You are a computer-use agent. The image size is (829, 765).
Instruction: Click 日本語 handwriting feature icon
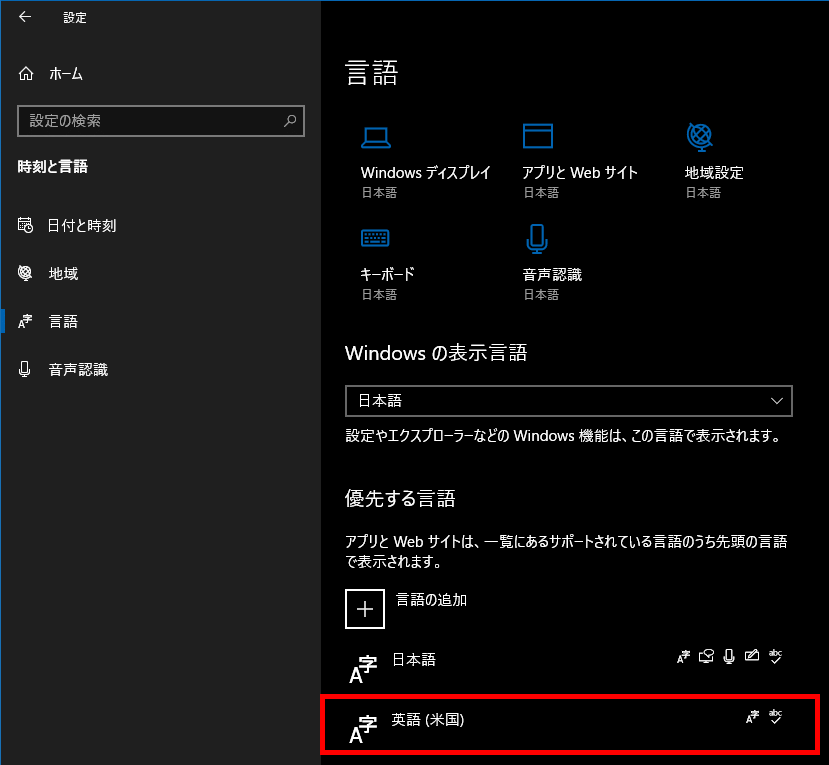752,656
